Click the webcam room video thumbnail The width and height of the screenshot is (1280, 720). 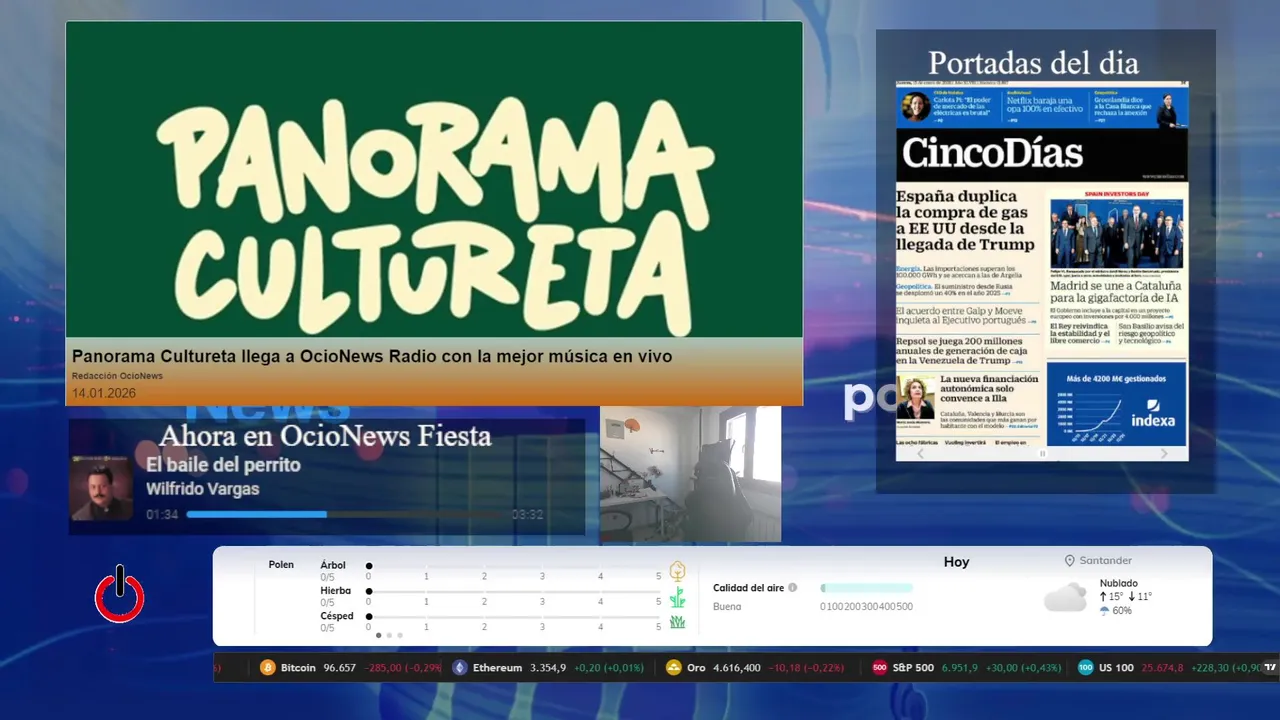pyautogui.click(x=690, y=474)
